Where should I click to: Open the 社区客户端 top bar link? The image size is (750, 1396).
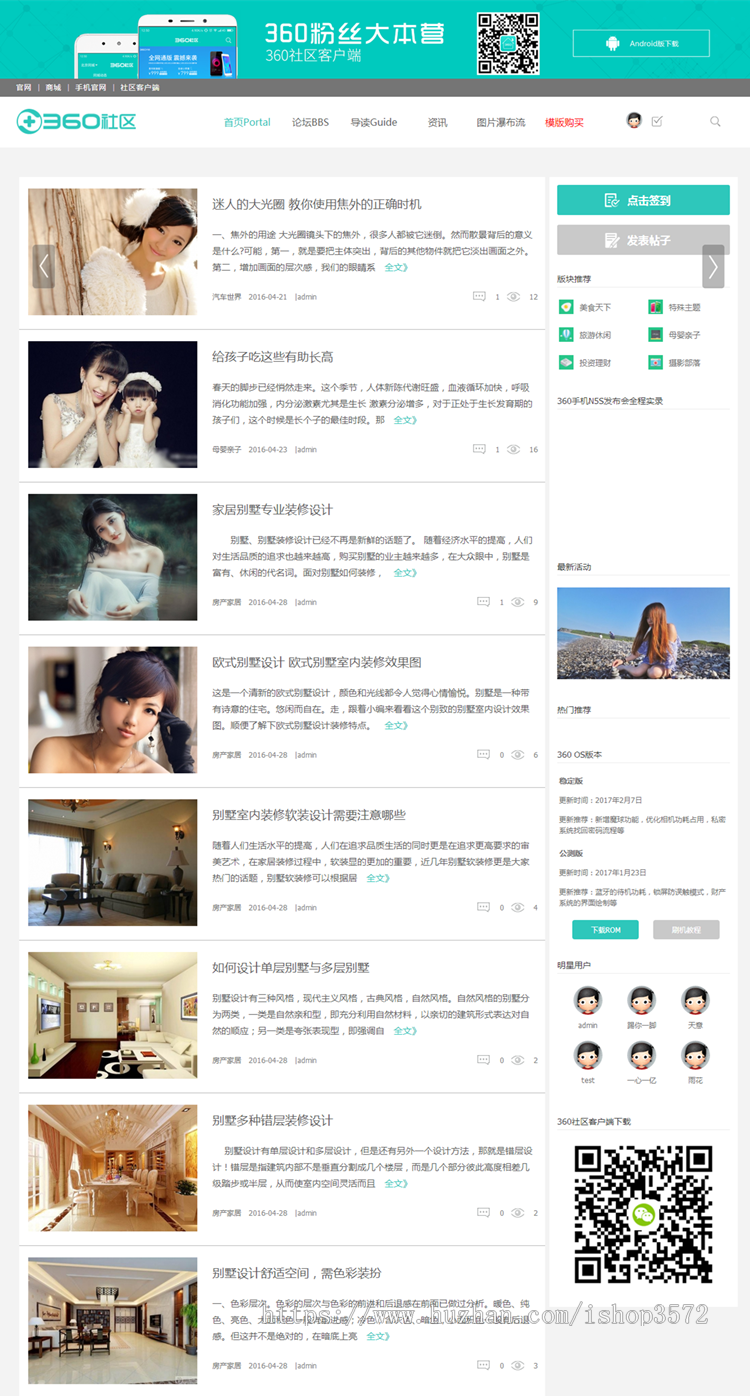(140, 88)
